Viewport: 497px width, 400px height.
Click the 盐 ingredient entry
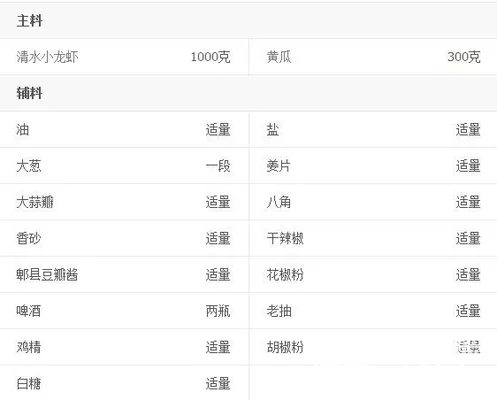(272, 129)
